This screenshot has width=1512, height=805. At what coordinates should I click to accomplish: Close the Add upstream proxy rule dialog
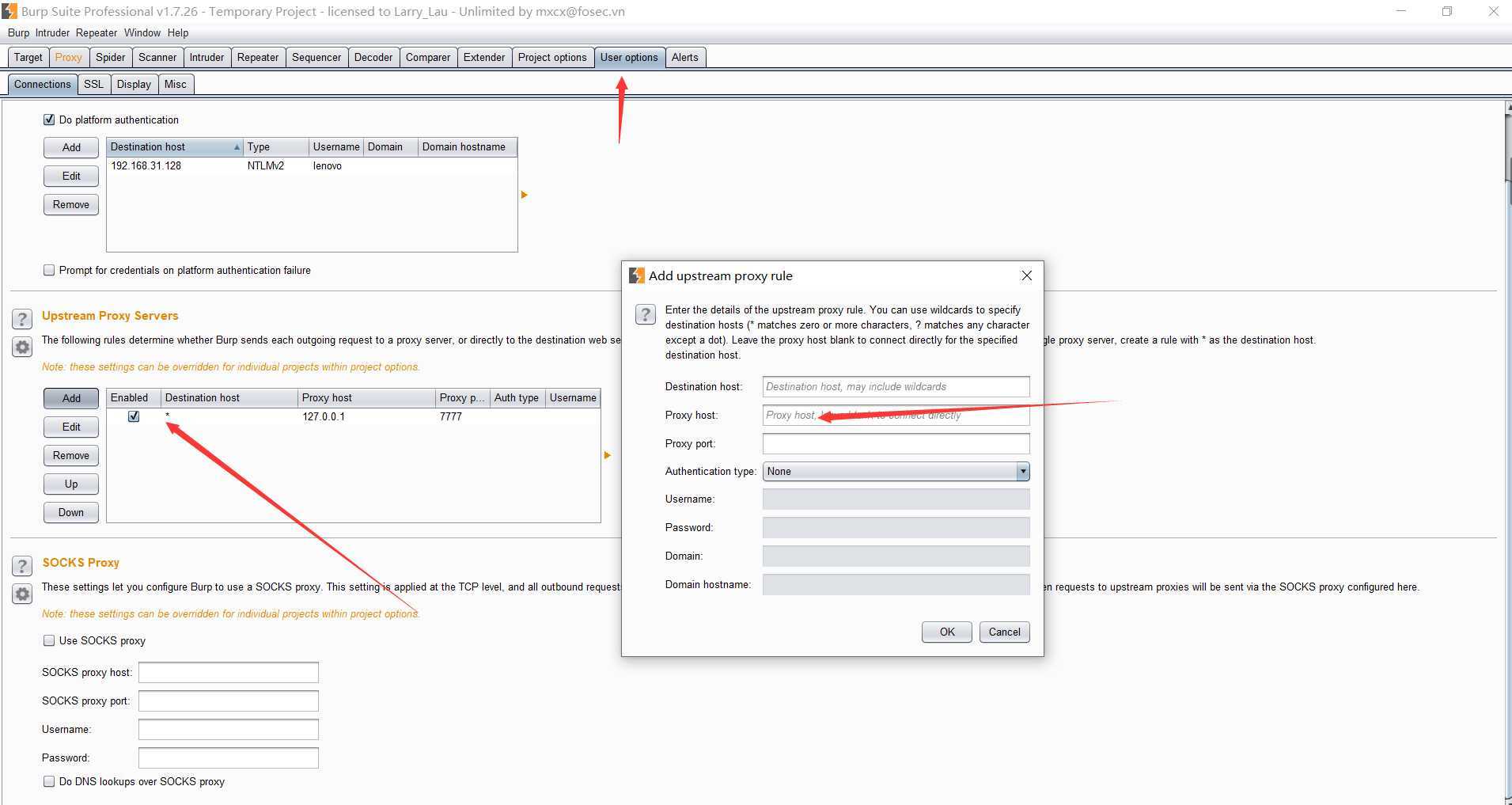click(1026, 275)
